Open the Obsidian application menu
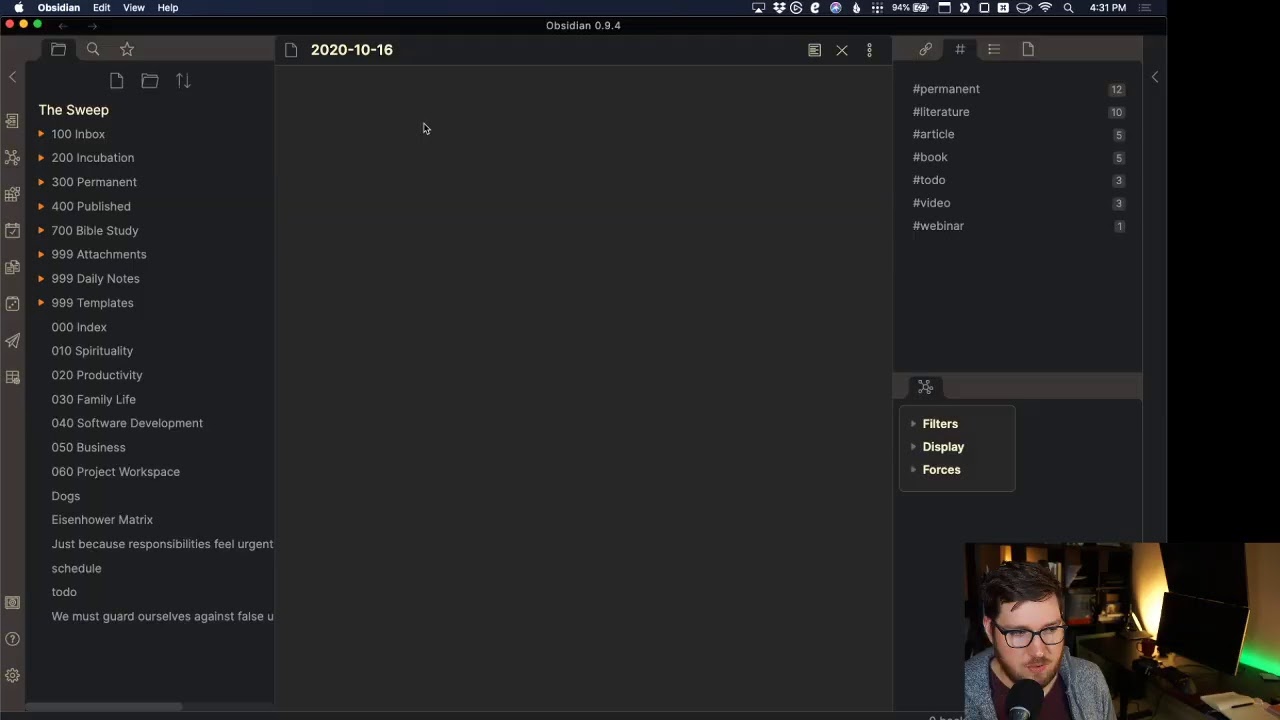Viewport: 1280px width, 720px height. tap(59, 8)
